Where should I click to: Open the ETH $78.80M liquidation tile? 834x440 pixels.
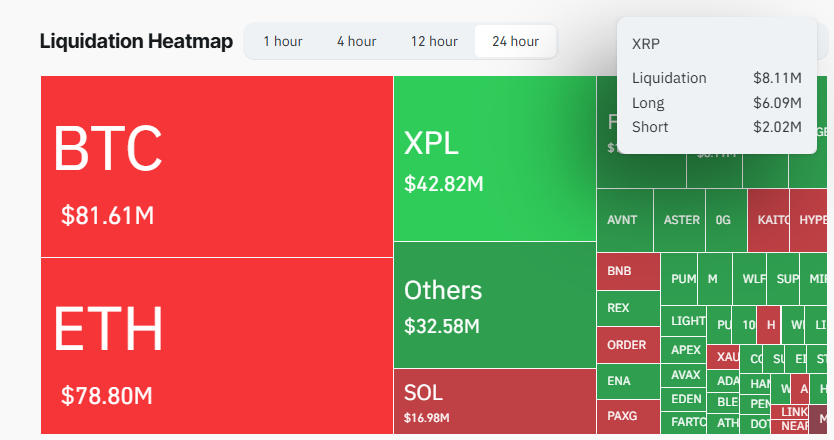[x=216, y=346]
